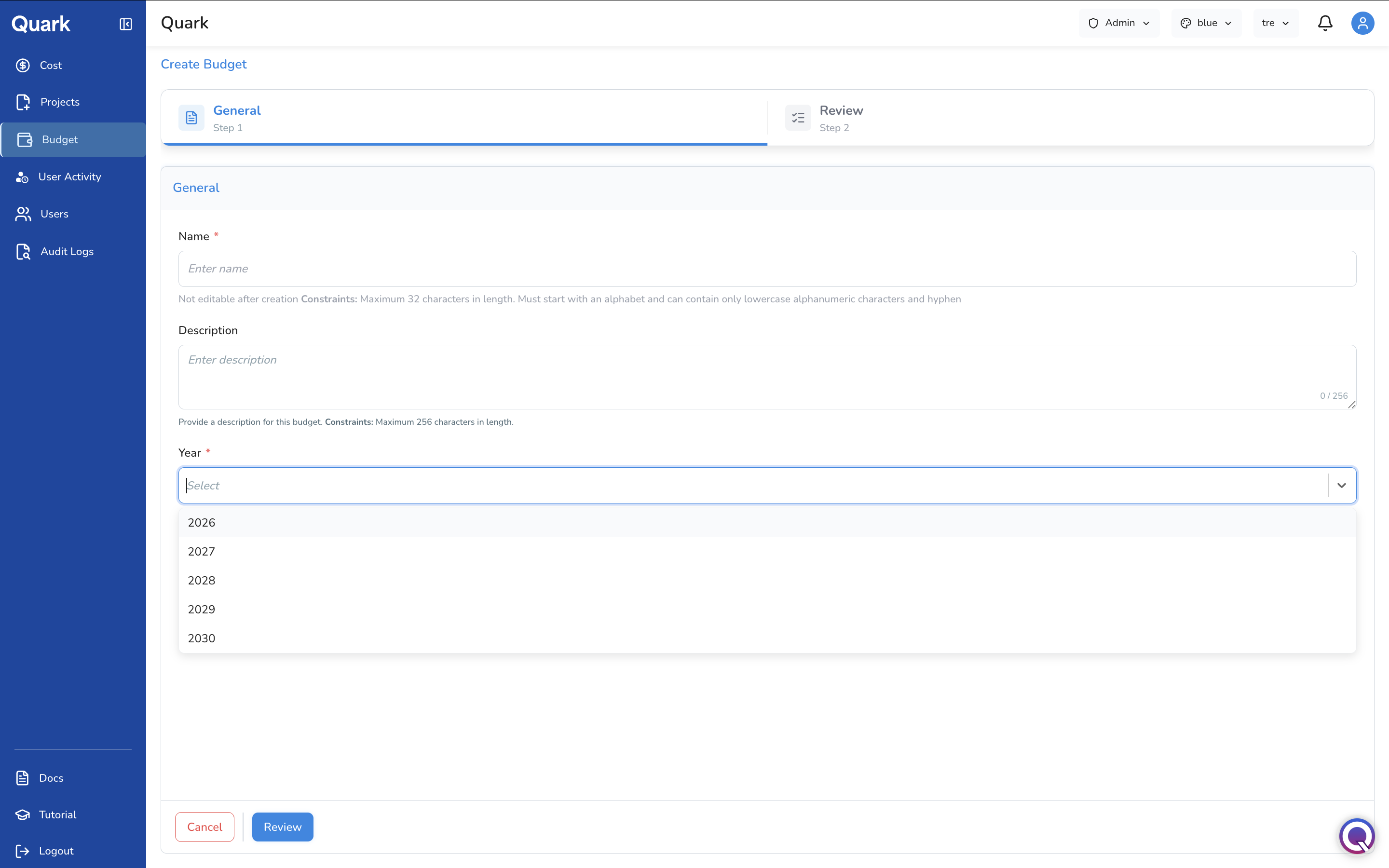1389x868 pixels.
Task: Open User Activity in the sidebar
Action: [x=73, y=177]
